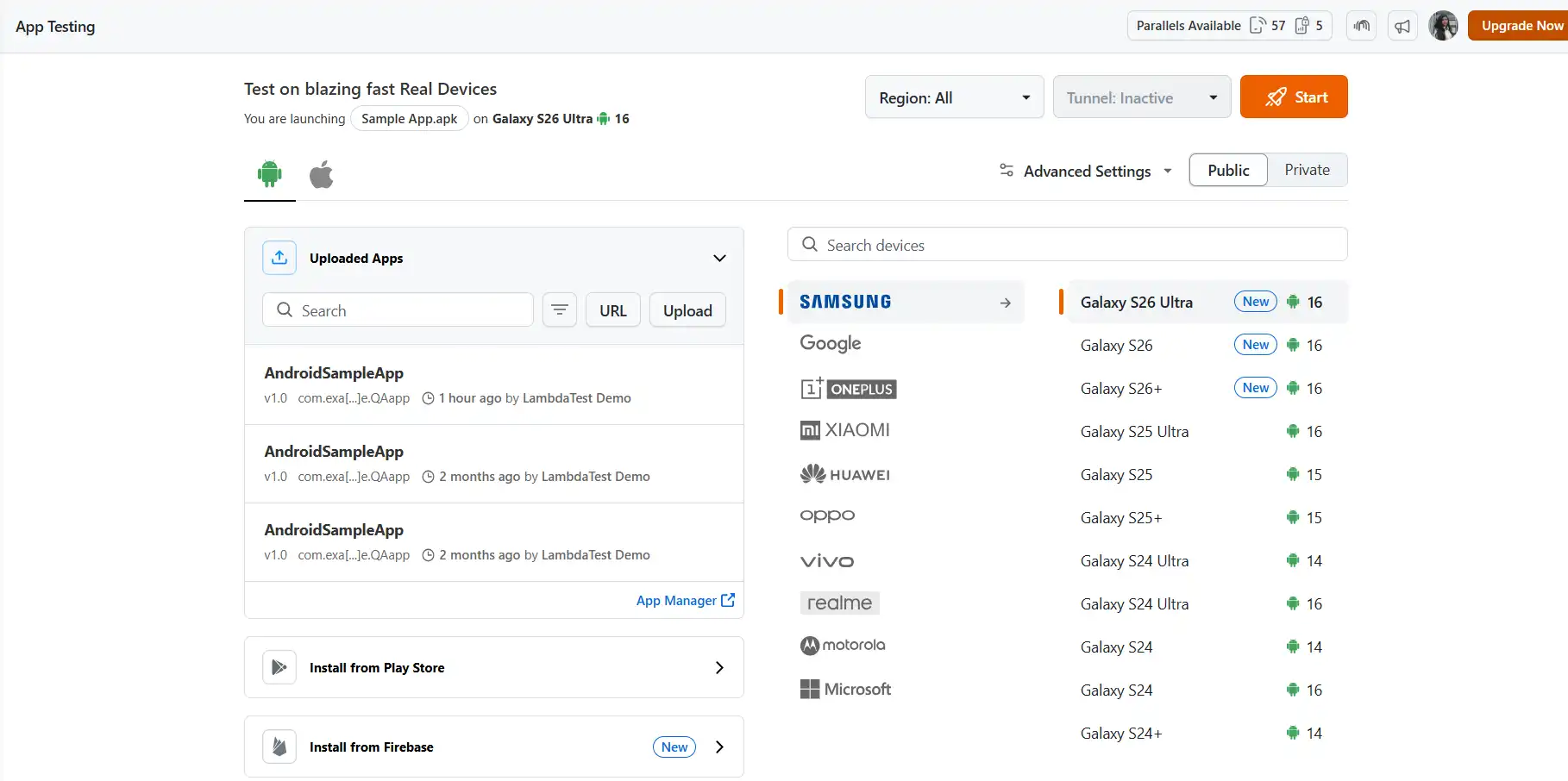Click the Play Store icon
Image resolution: width=1568 pixels, height=781 pixels.
(279, 667)
